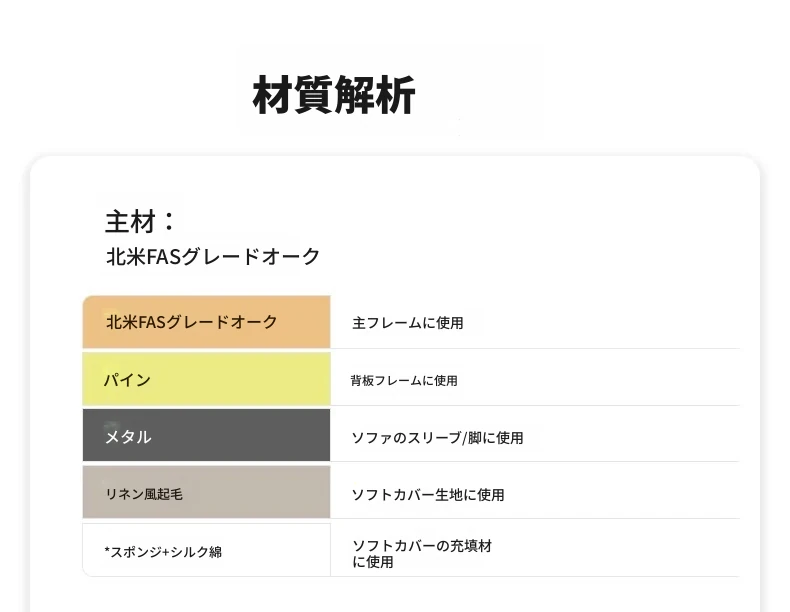This screenshot has width=790, height=612.
Task: Select the yellow パイン swatch
Action: [x=207, y=379]
